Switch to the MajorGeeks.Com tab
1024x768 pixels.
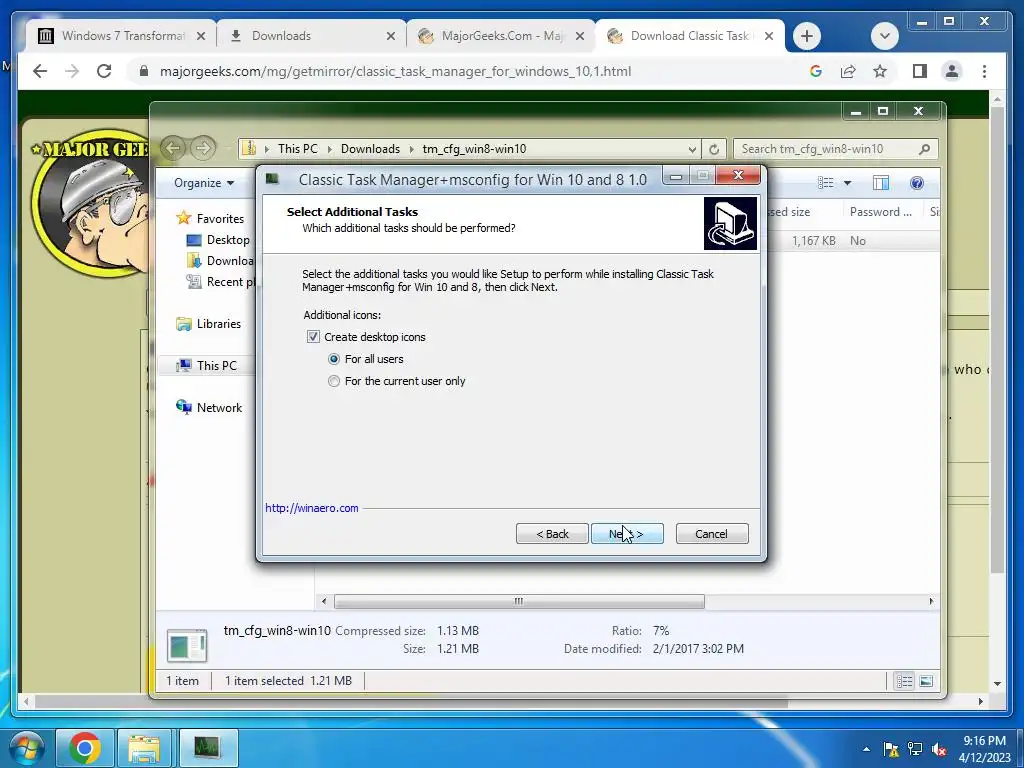502,36
